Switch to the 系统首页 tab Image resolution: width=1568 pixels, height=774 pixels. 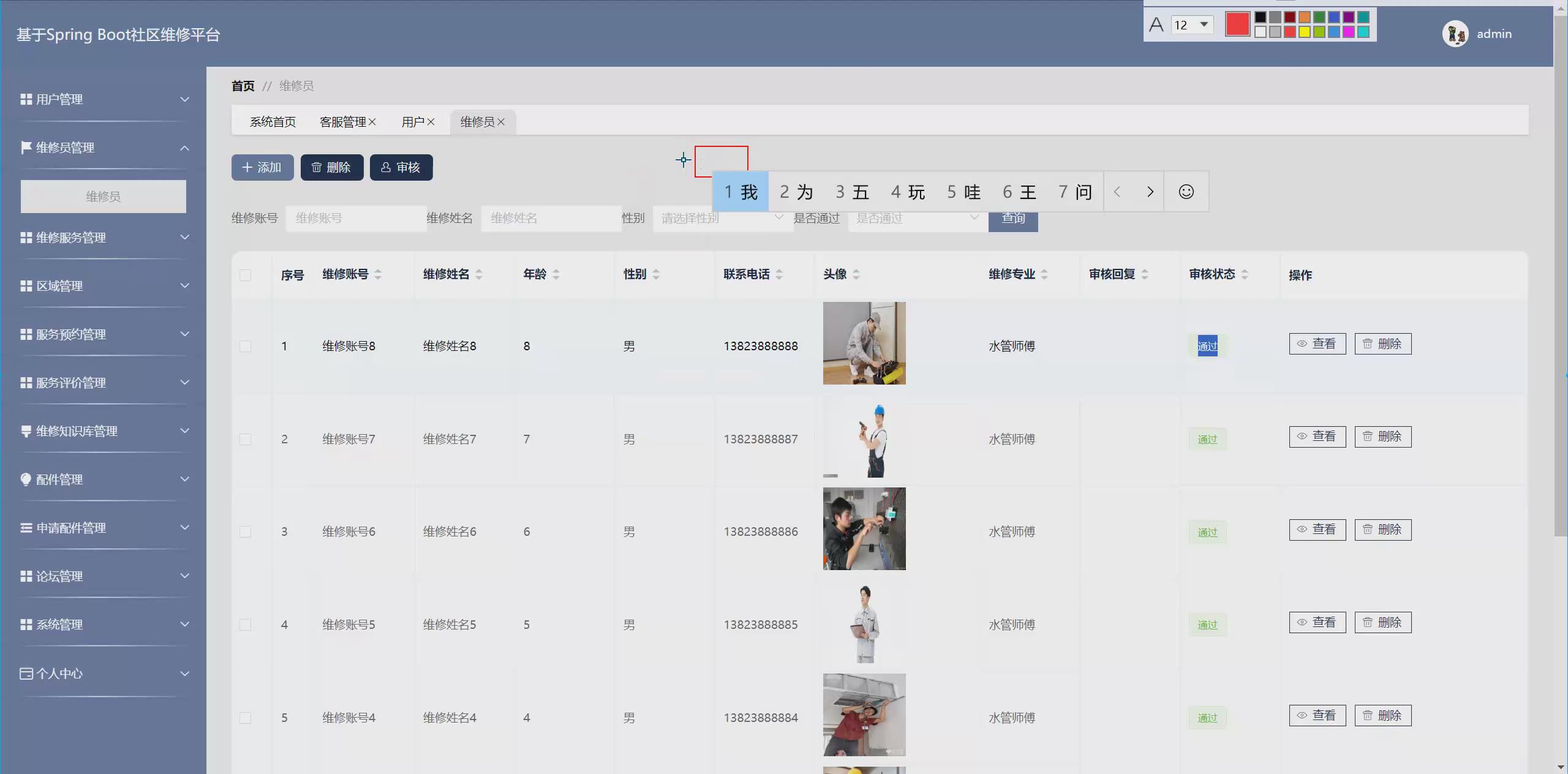[x=273, y=122]
